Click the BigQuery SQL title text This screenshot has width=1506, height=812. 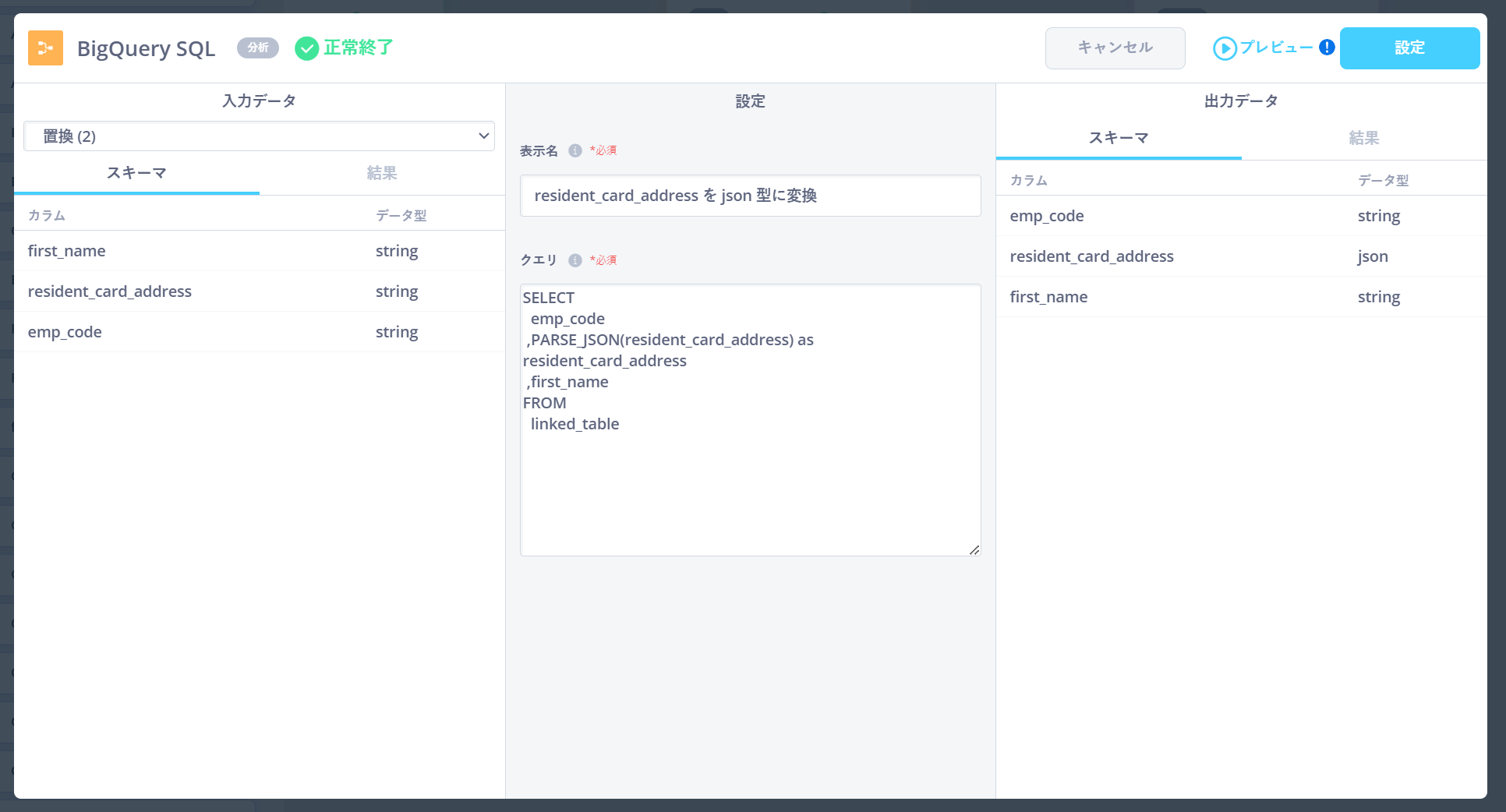[x=146, y=48]
